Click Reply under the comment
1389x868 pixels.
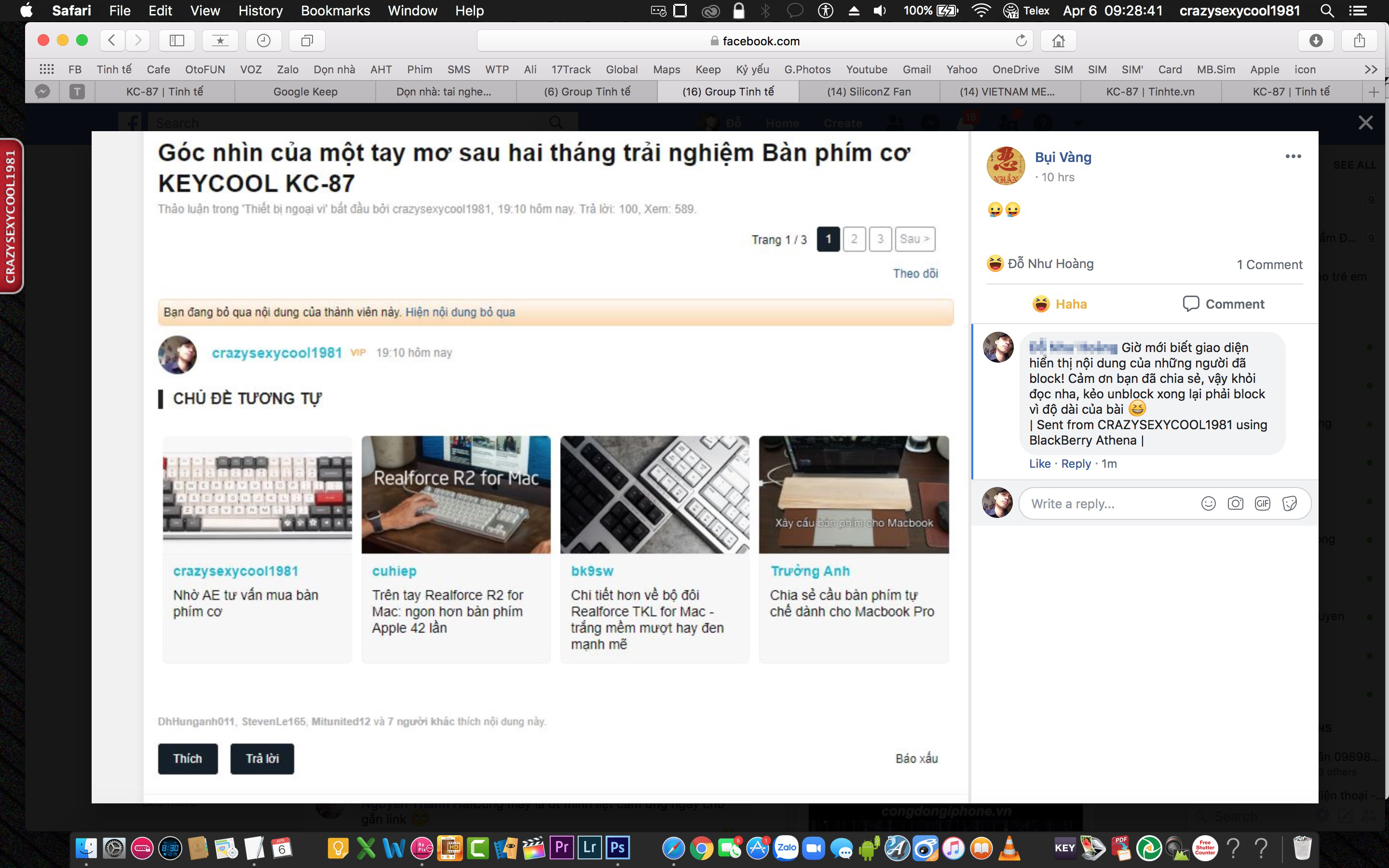pos(1076,463)
